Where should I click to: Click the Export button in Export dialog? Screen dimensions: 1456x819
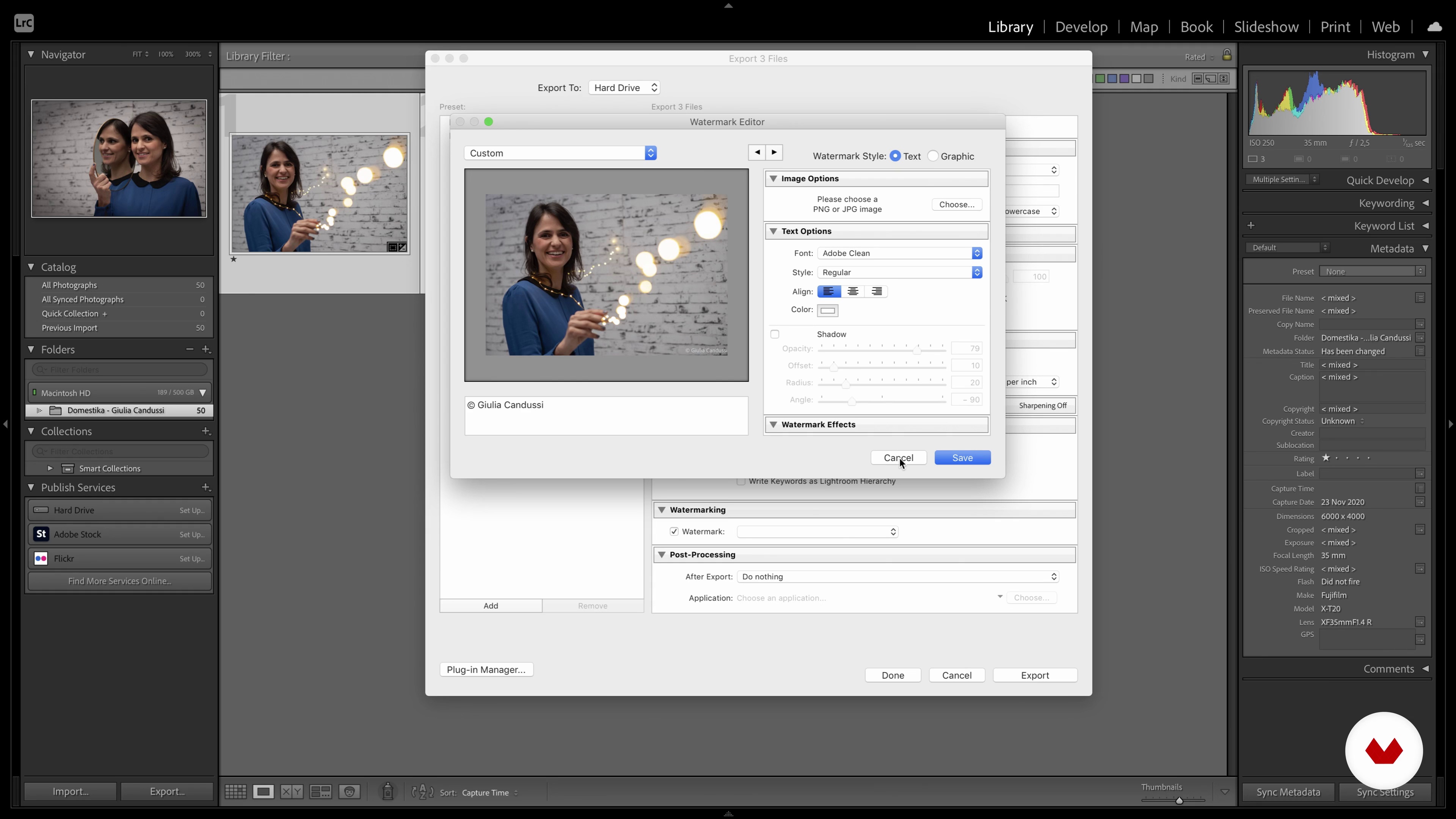[1035, 675]
